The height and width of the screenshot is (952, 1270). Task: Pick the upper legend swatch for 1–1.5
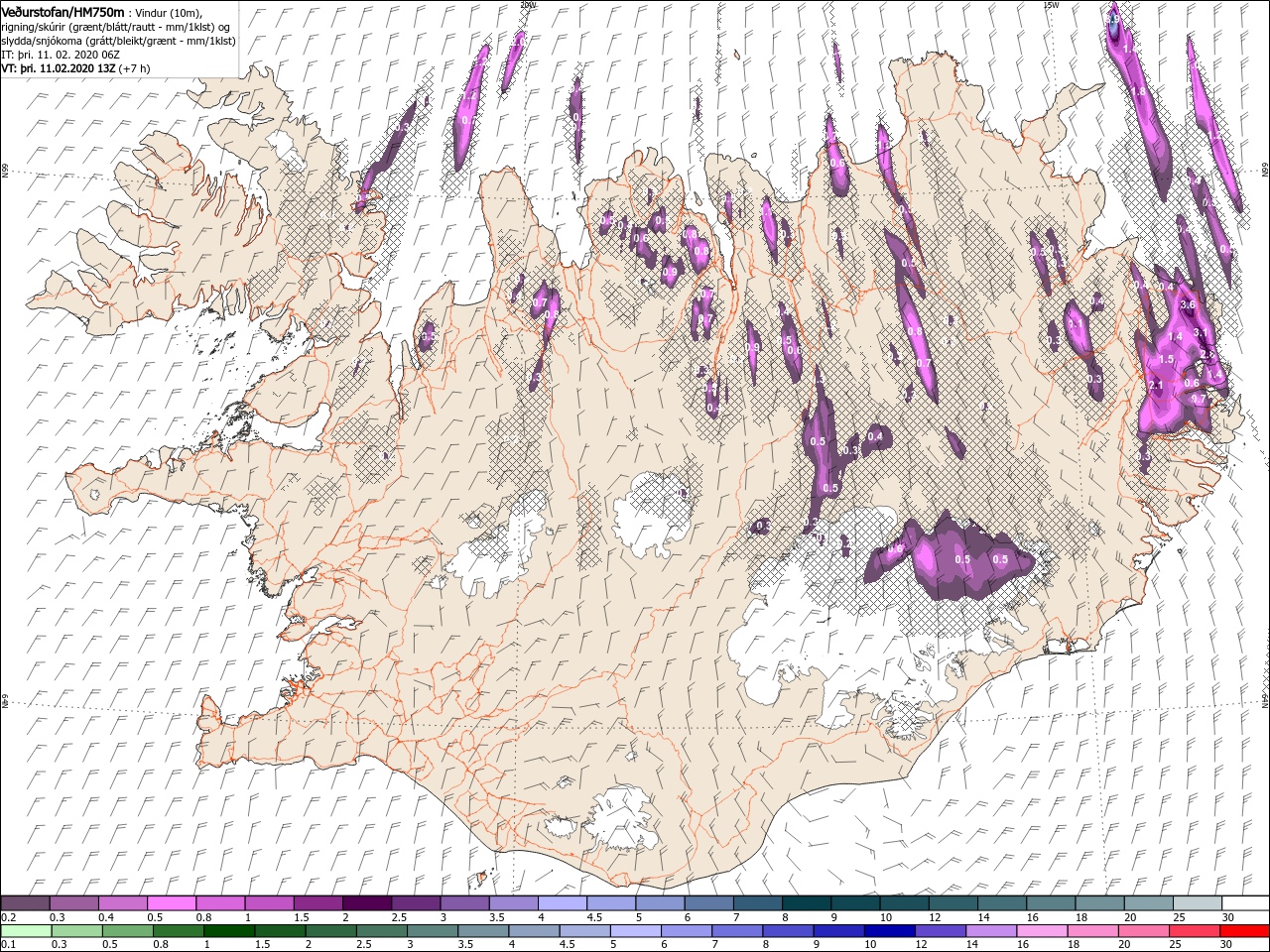point(269,902)
